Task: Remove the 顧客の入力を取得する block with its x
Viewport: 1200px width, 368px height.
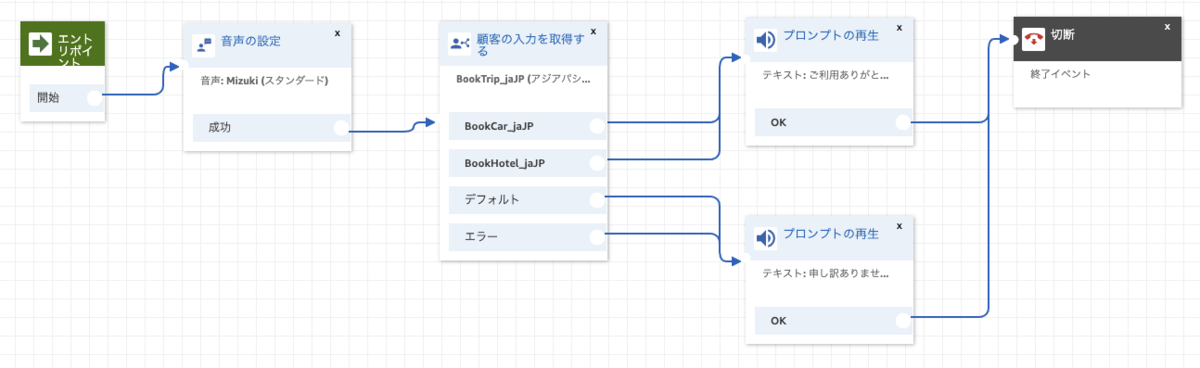Action: coord(594,31)
